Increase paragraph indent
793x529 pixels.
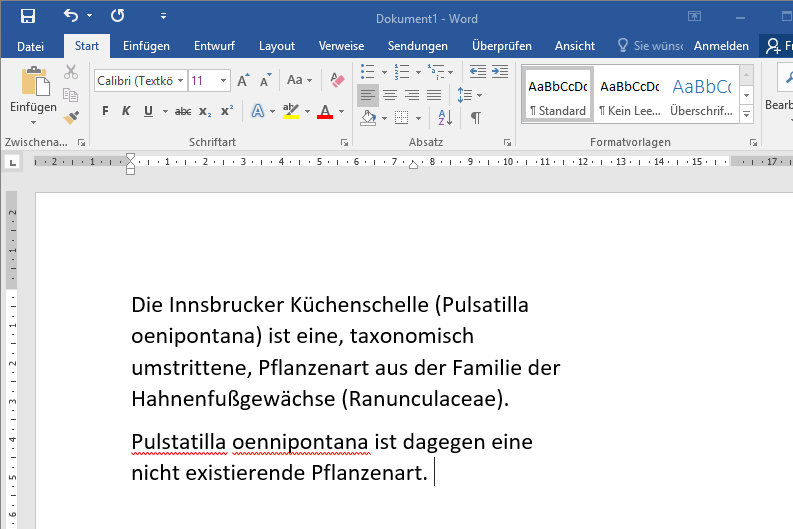tap(500, 72)
